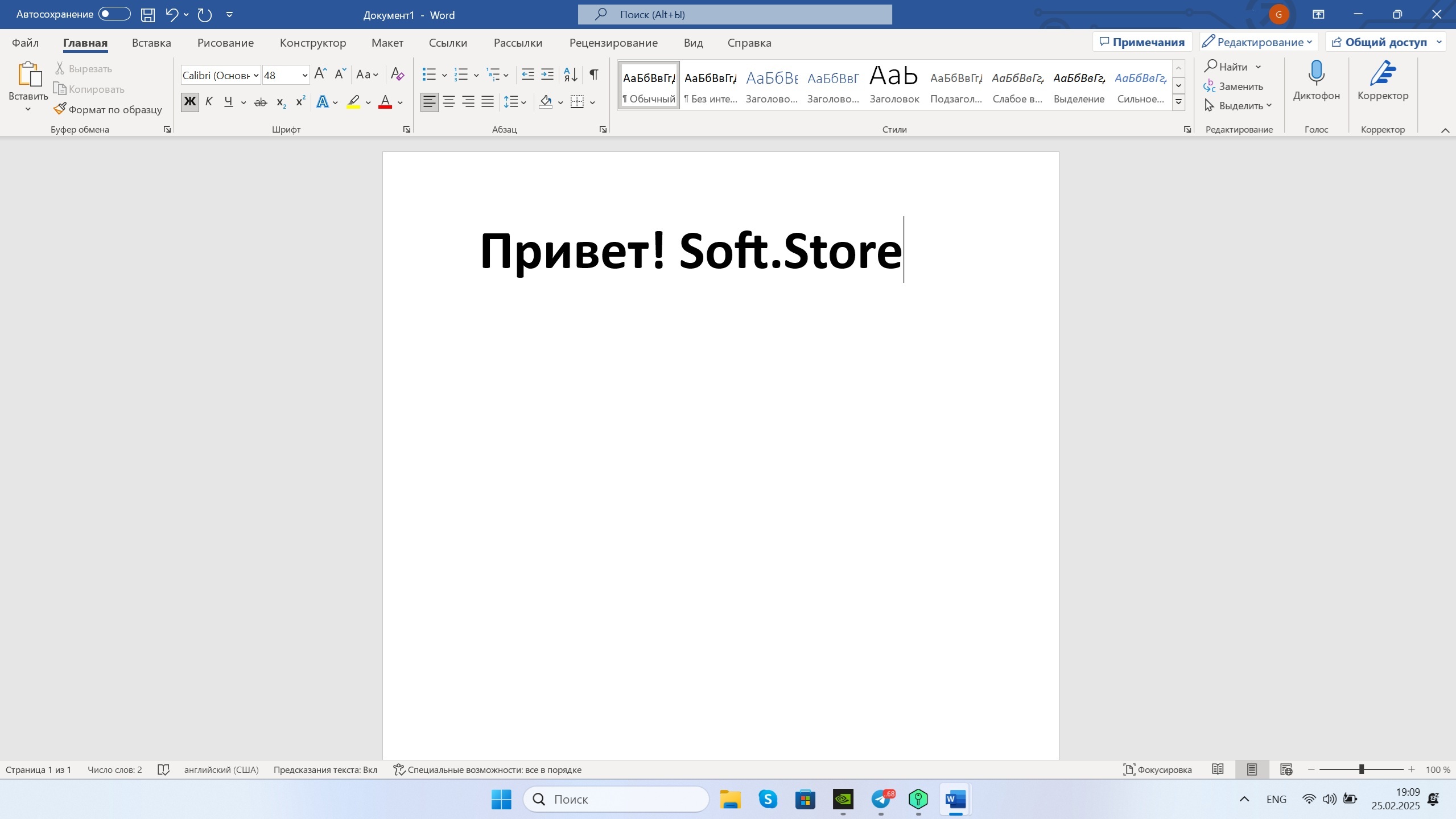This screenshot has height=819, width=1456.
Task: Apply subscript formatting
Action: coord(281,102)
